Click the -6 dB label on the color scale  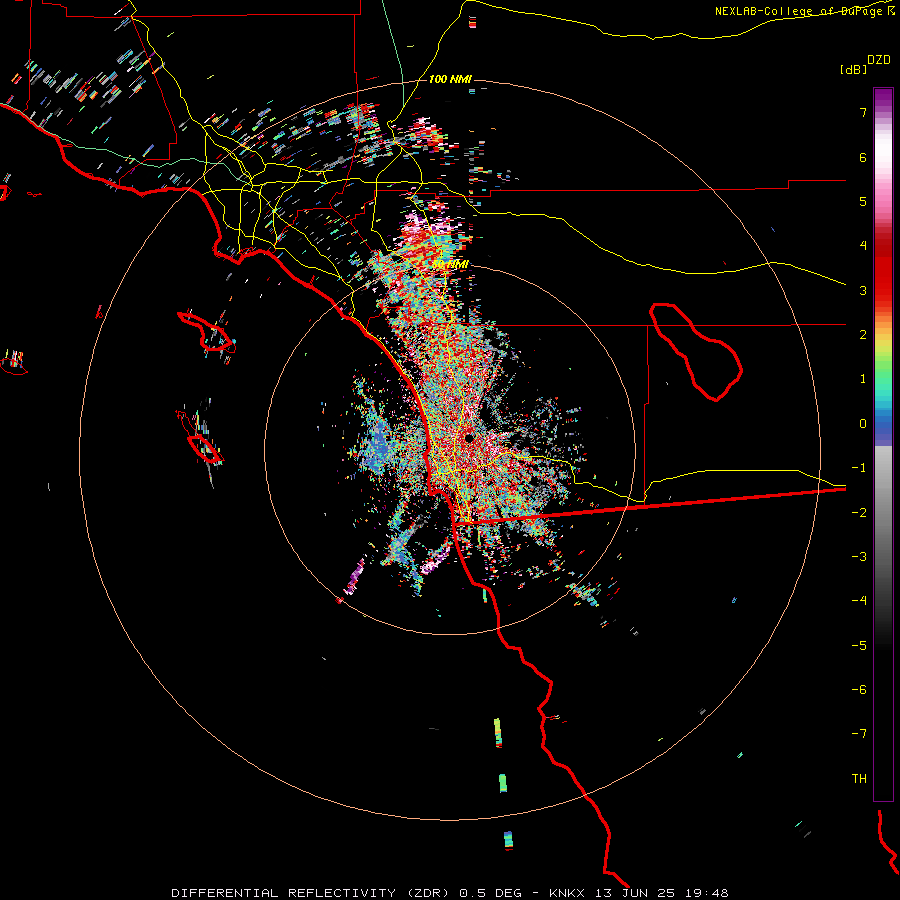click(859, 690)
